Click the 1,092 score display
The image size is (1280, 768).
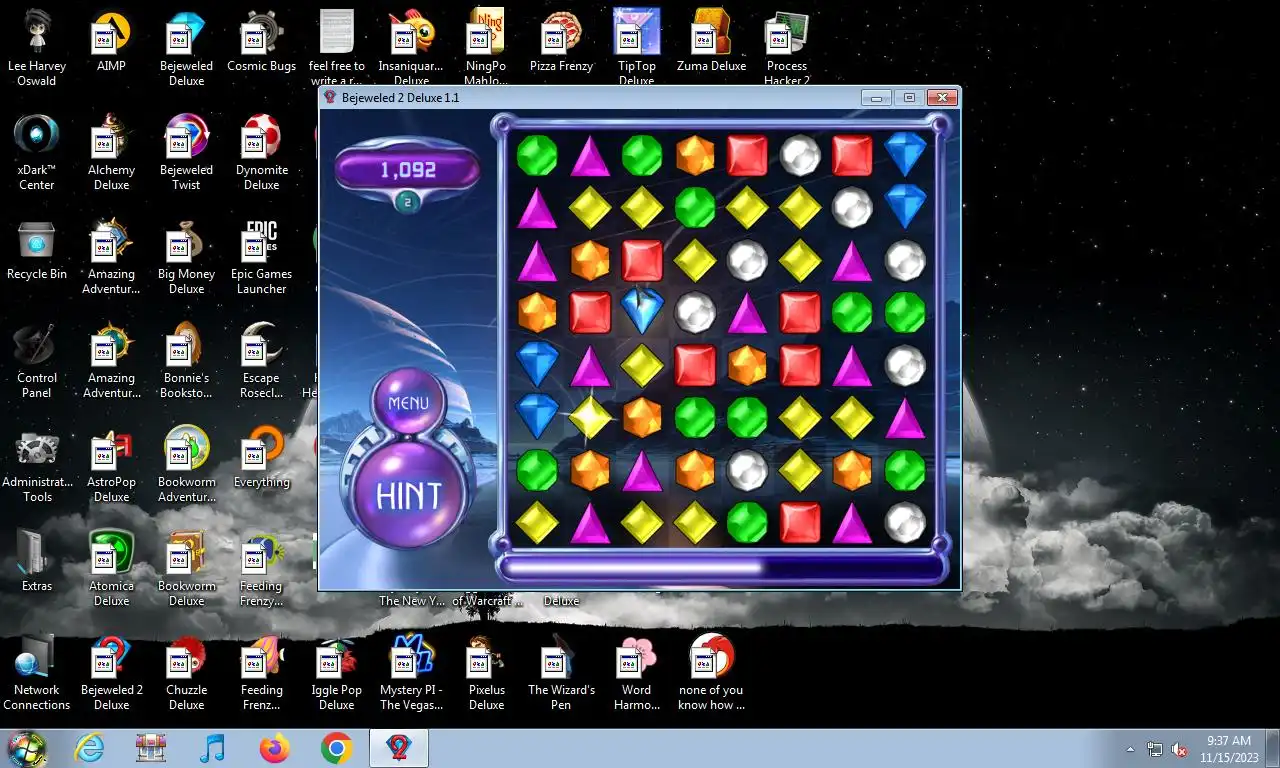click(408, 170)
